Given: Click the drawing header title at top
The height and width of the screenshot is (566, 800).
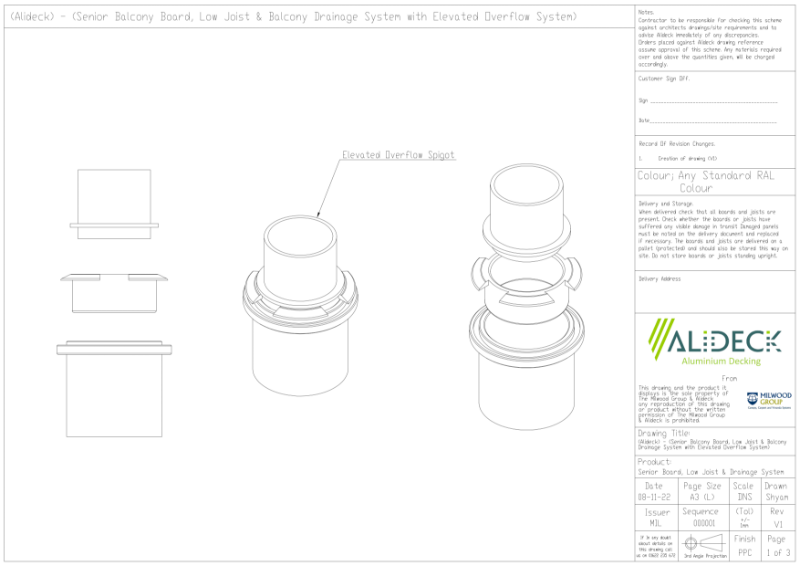Looking at the screenshot, I should pyautogui.click(x=292, y=17).
